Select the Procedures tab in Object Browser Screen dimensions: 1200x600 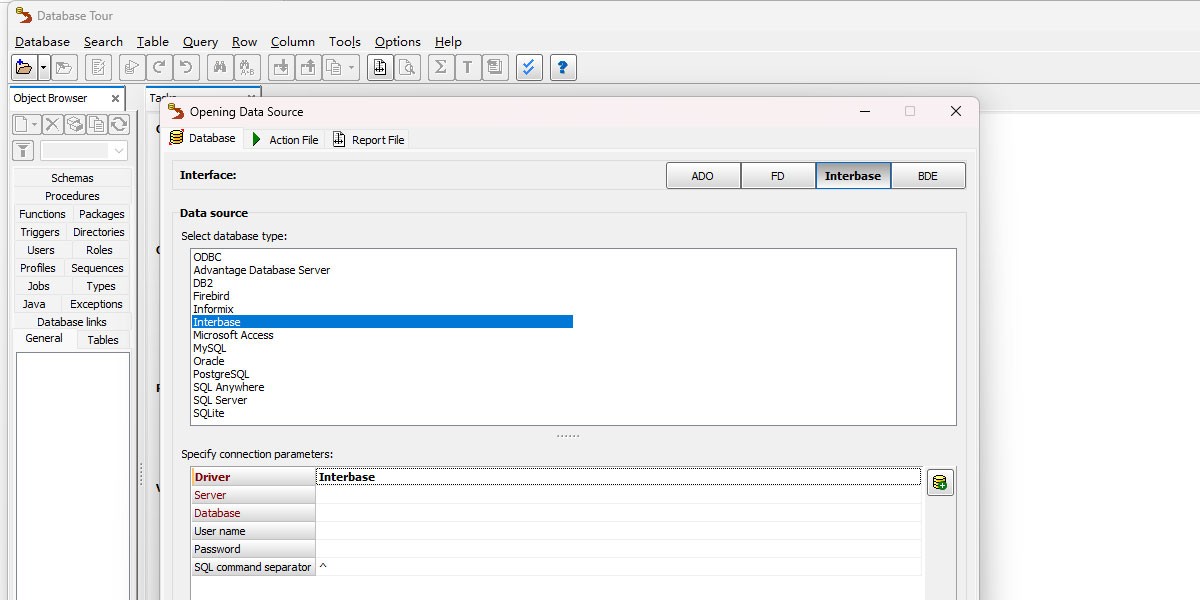[72, 196]
